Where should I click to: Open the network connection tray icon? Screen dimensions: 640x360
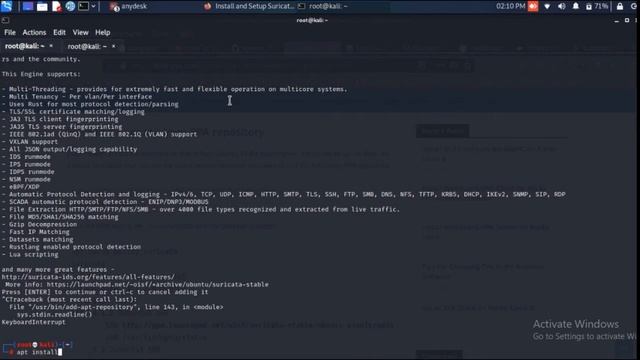(547, 7)
